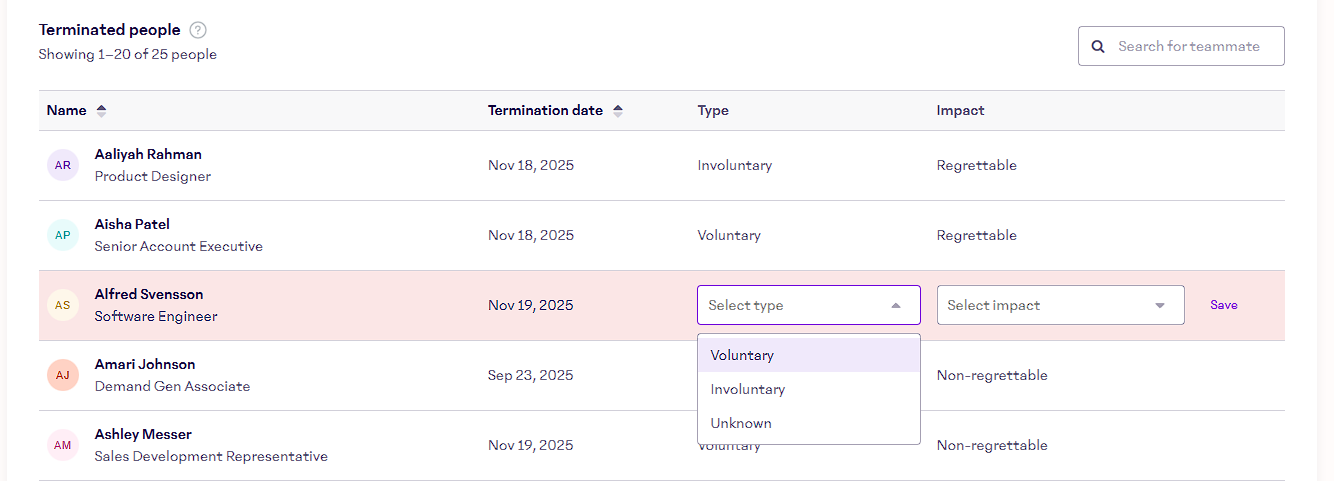
Task: Click Alfred Svensson's AS avatar
Action: click(x=63, y=305)
